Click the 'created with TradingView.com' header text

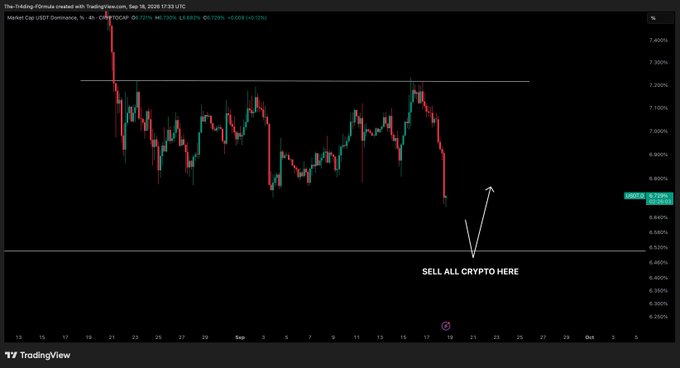click(93, 7)
